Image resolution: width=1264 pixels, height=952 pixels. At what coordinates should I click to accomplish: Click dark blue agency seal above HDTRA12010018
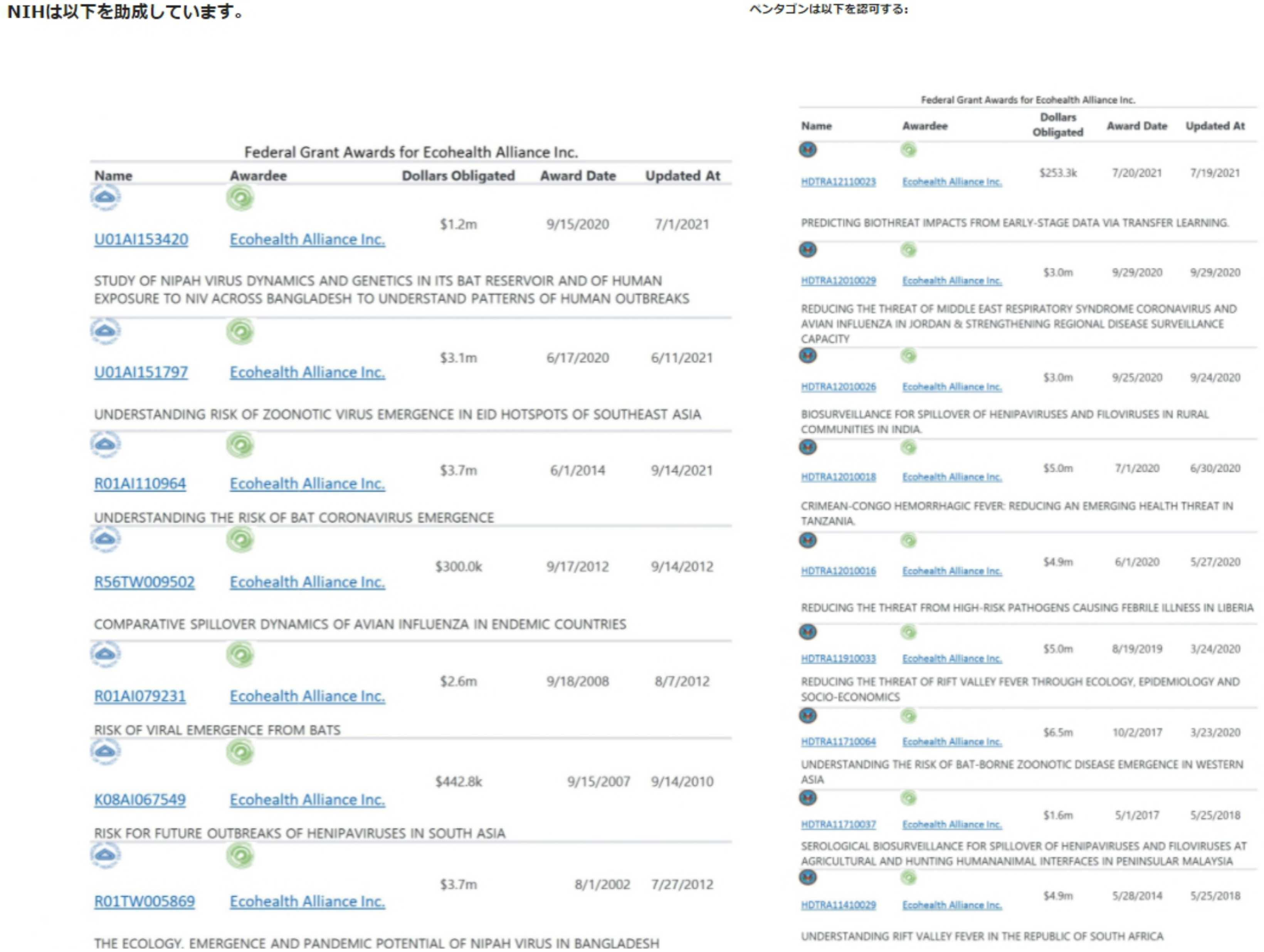click(x=807, y=447)
